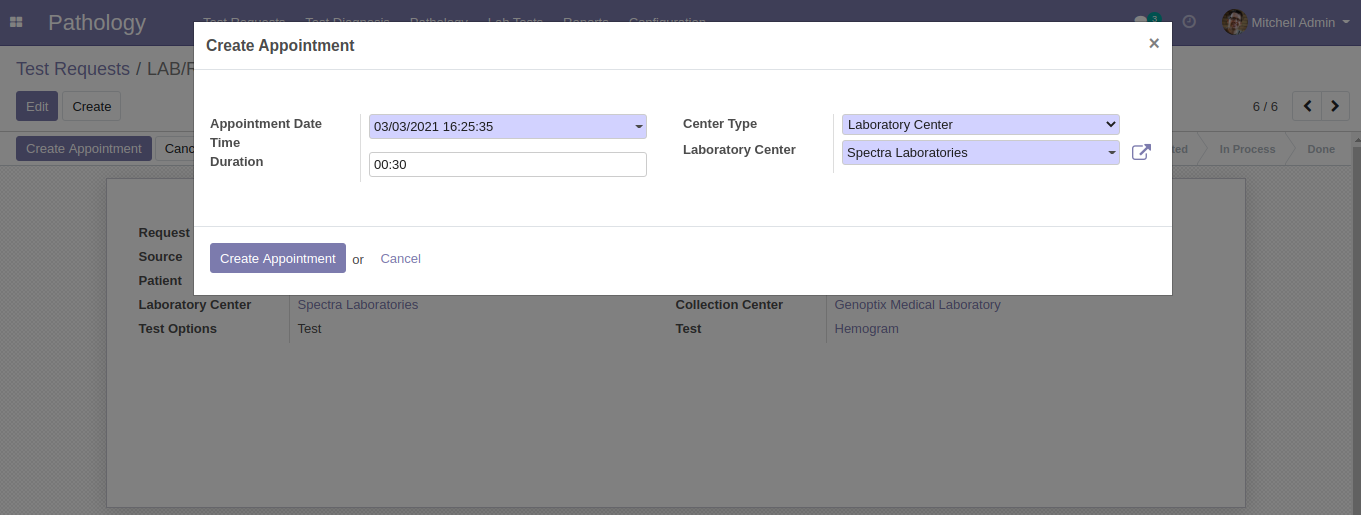Click the Create record button
The width and height of the screenshot is (1361, 515).
pos(91,106)
